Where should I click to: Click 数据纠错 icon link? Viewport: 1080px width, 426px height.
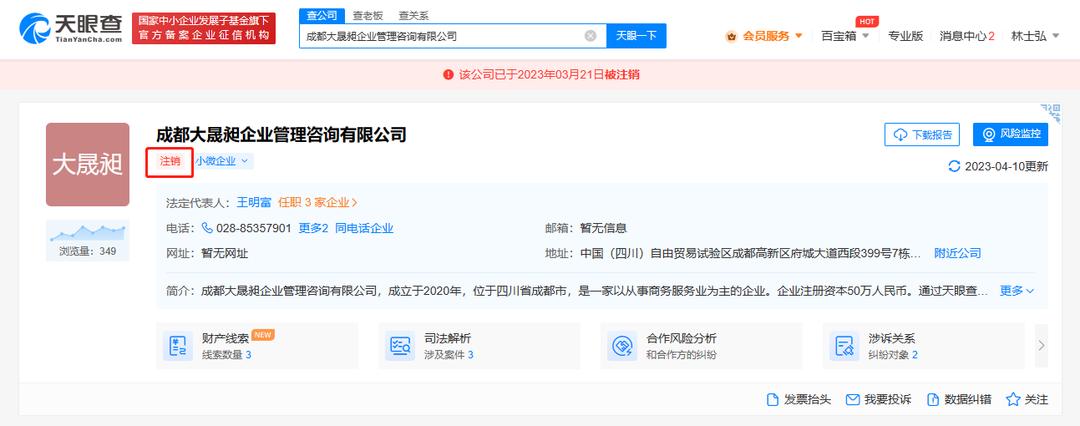pyautogui.click(x=959, y=399)
